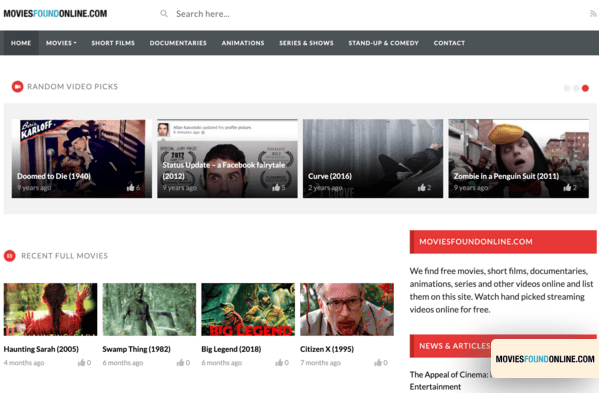Open Zombie in a Penguin Suit (2011) link

pos(506,176)
